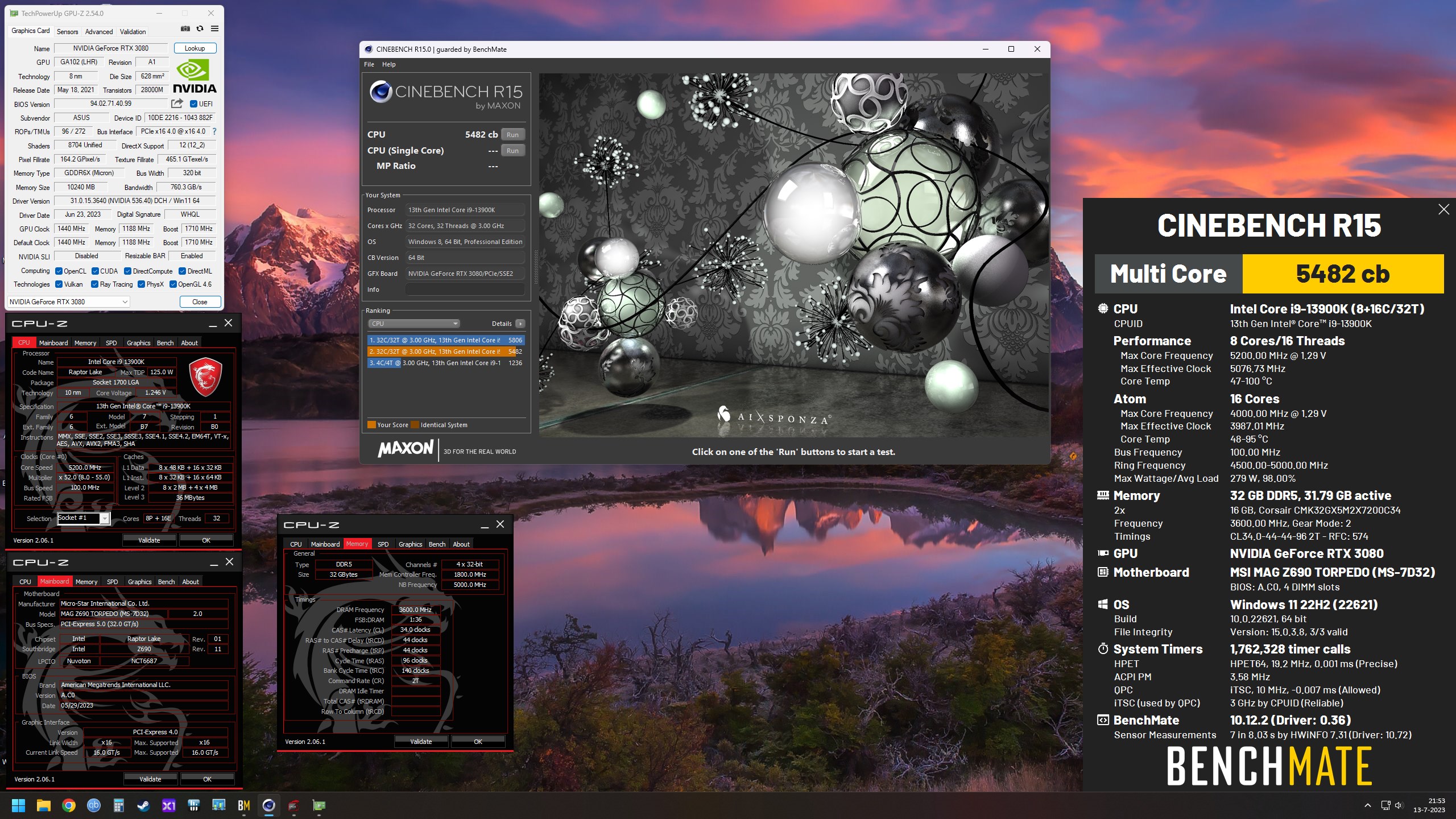
Task: Toggle the UEFI checkbox in GPU-Z
Action: (193, 104)
